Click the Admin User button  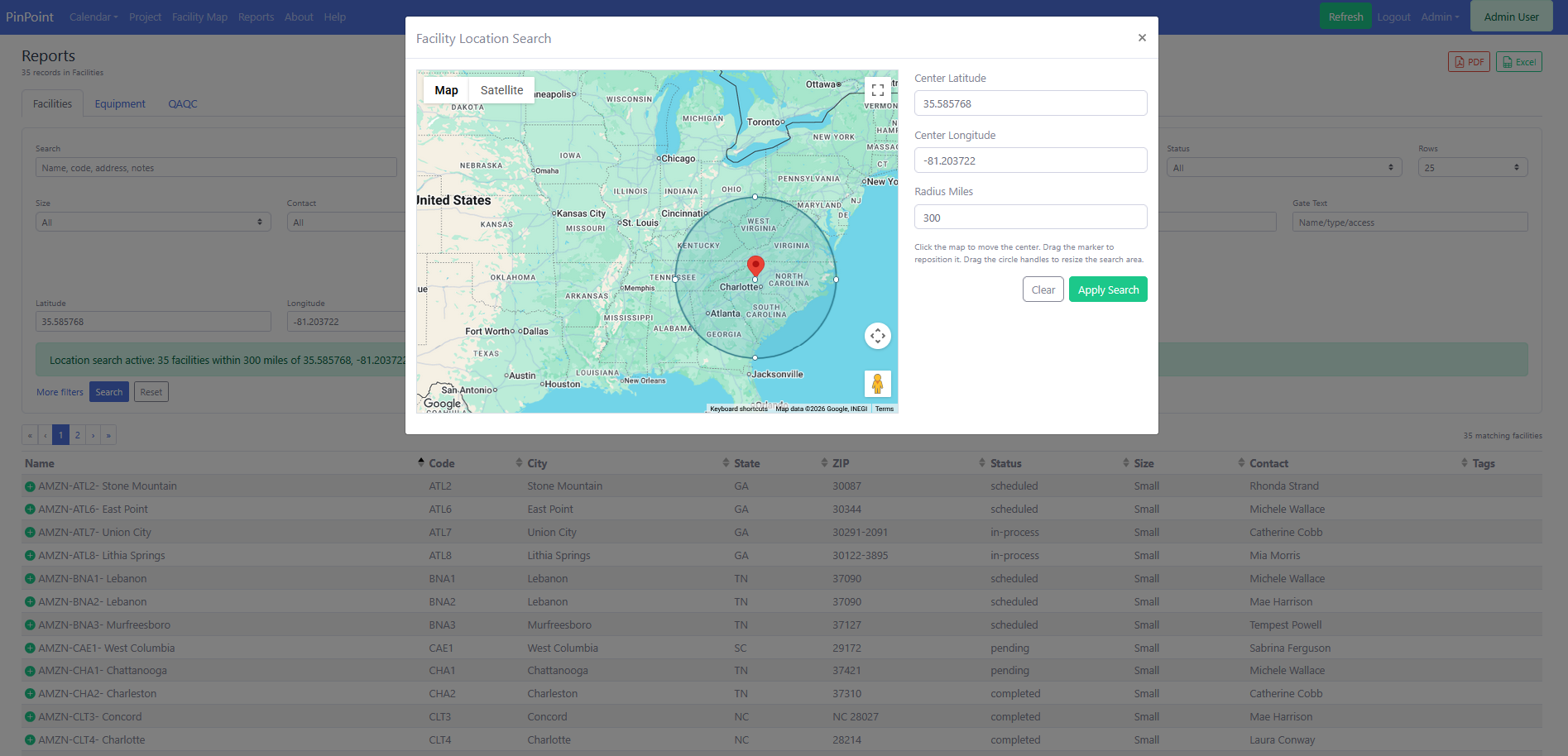[x=1511, y=17]
